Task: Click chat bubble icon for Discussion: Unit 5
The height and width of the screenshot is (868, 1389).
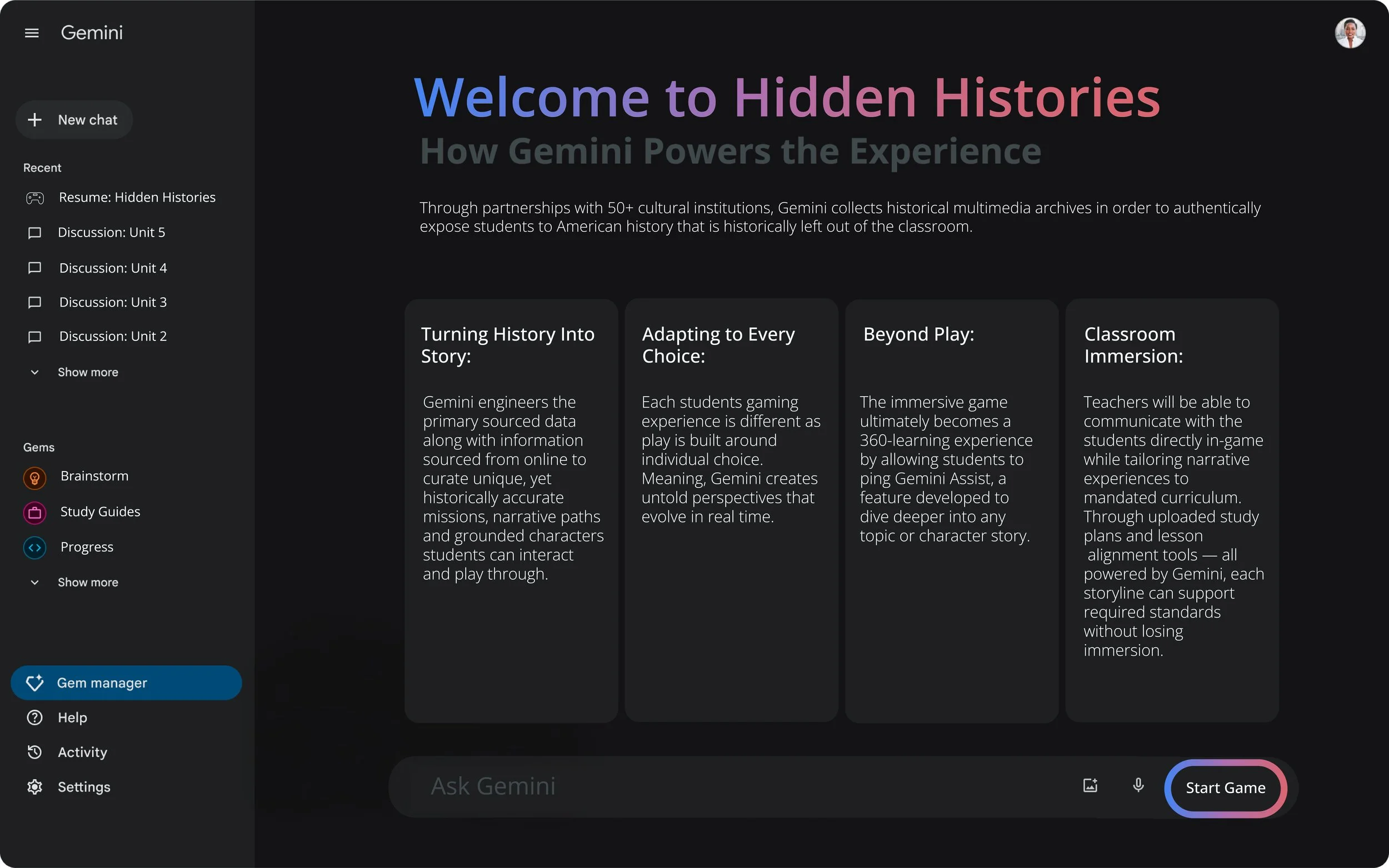Action: click(x=34, y=233)
